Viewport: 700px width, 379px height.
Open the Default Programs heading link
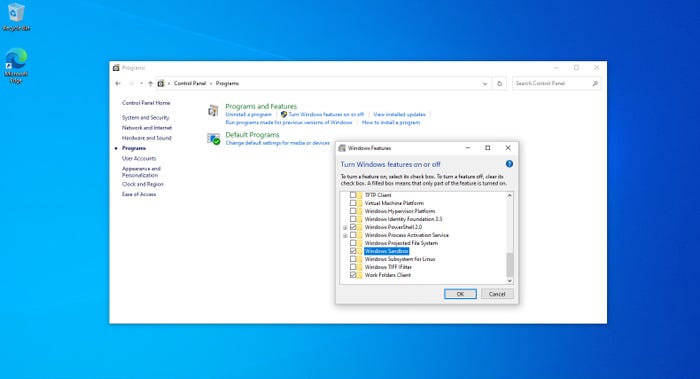point(252,135)
